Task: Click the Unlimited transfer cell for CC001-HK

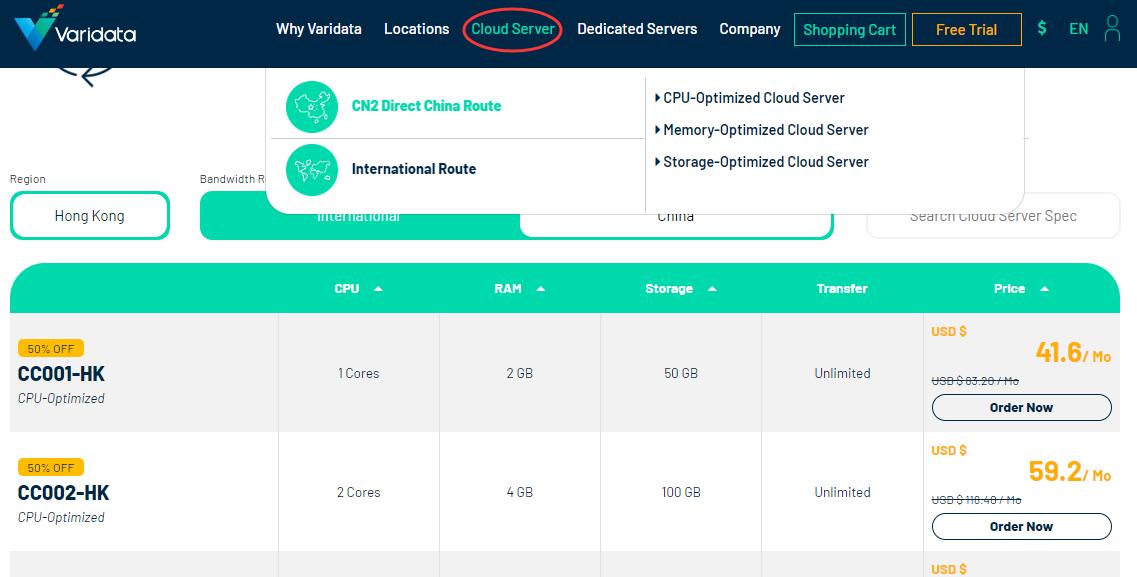Action: (842, 373)
